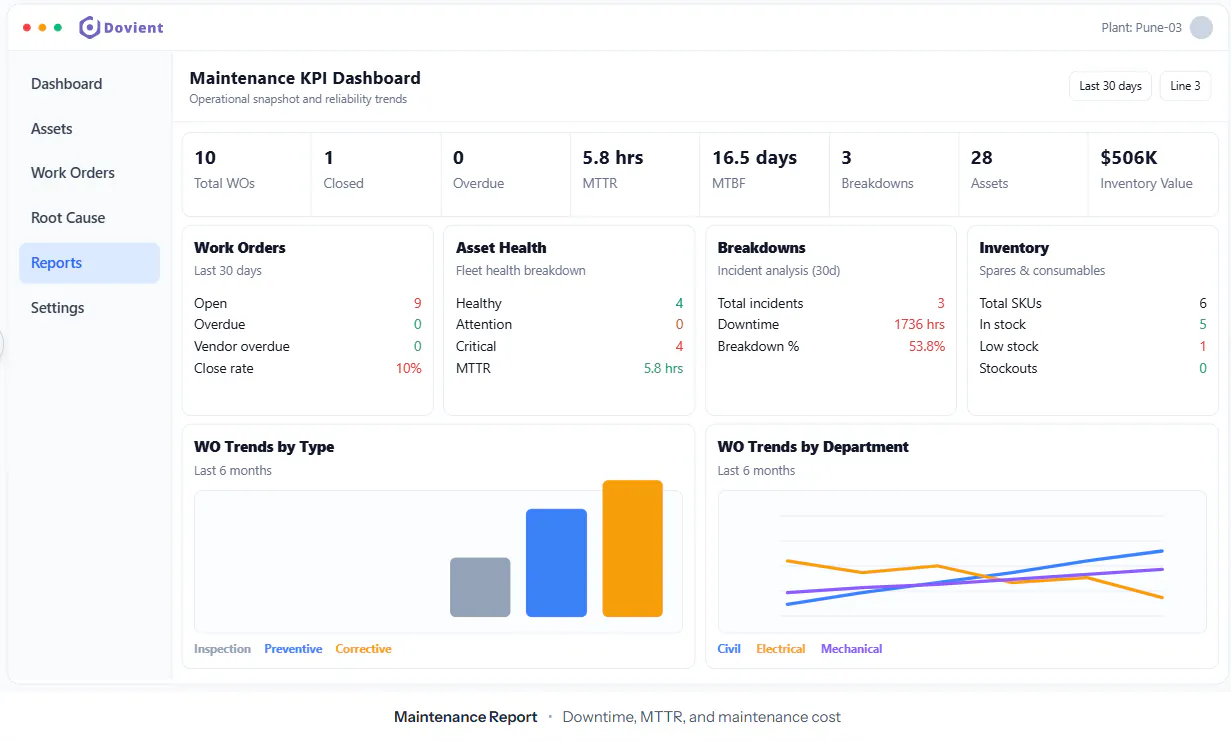Viewport: 1231px width, 742px height.
Task: Toggle the Civil legend entry
Action: [729, 649]
